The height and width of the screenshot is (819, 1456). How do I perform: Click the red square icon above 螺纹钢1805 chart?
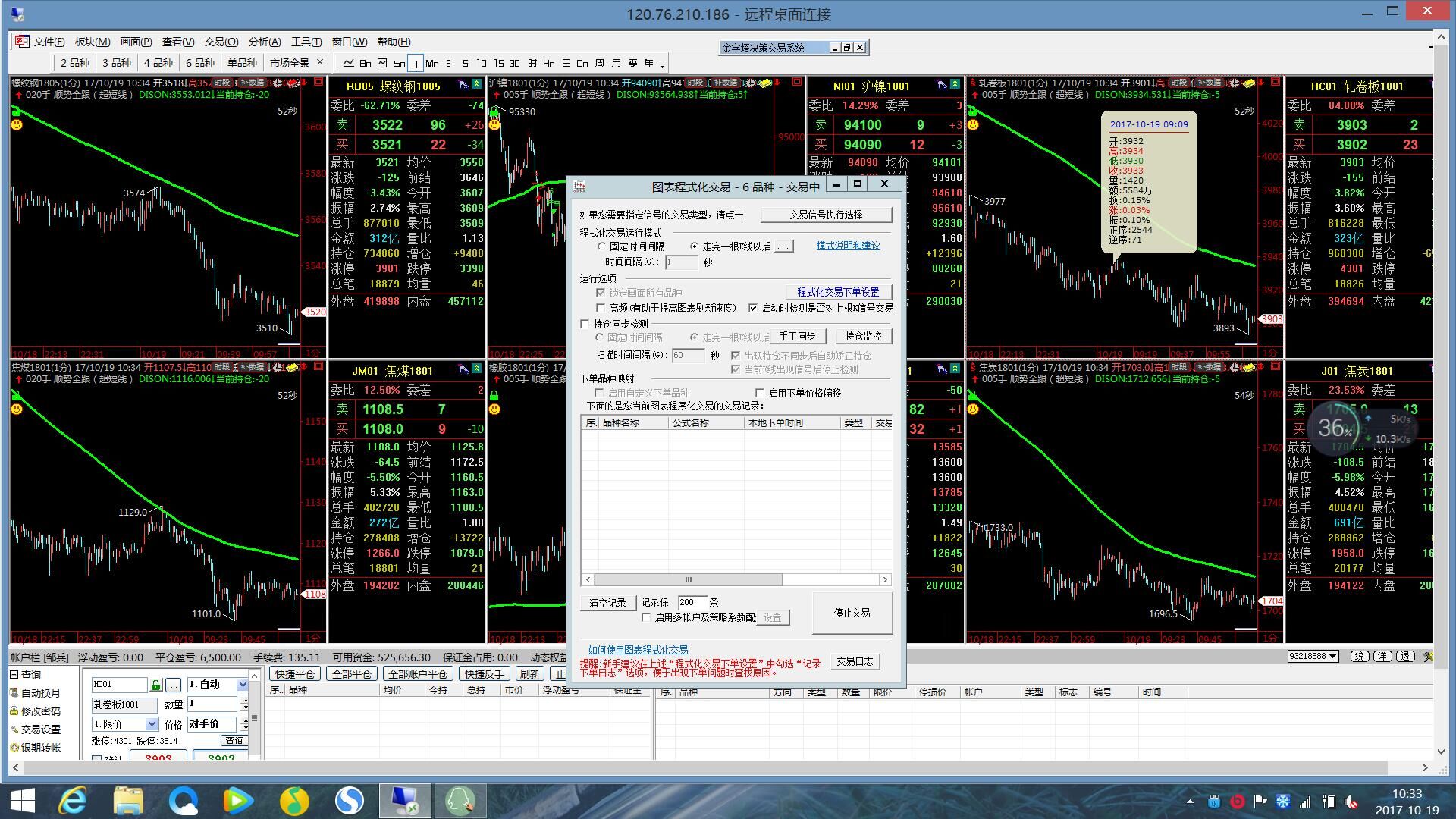coord(318,82)
